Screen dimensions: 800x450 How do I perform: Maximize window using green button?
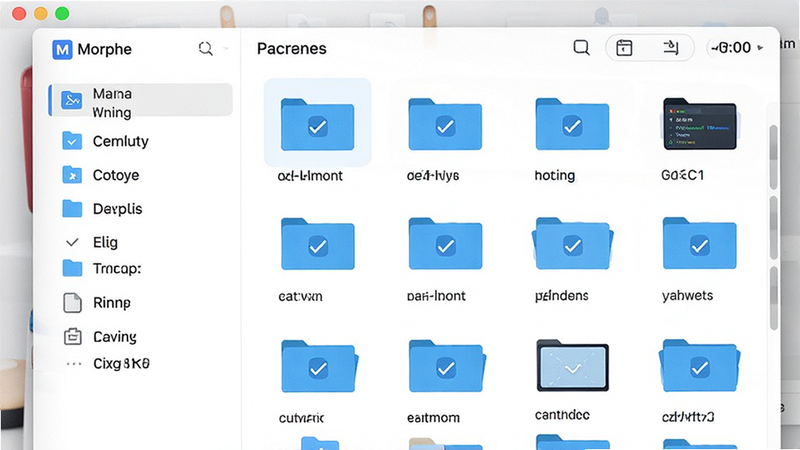(62, 14)
